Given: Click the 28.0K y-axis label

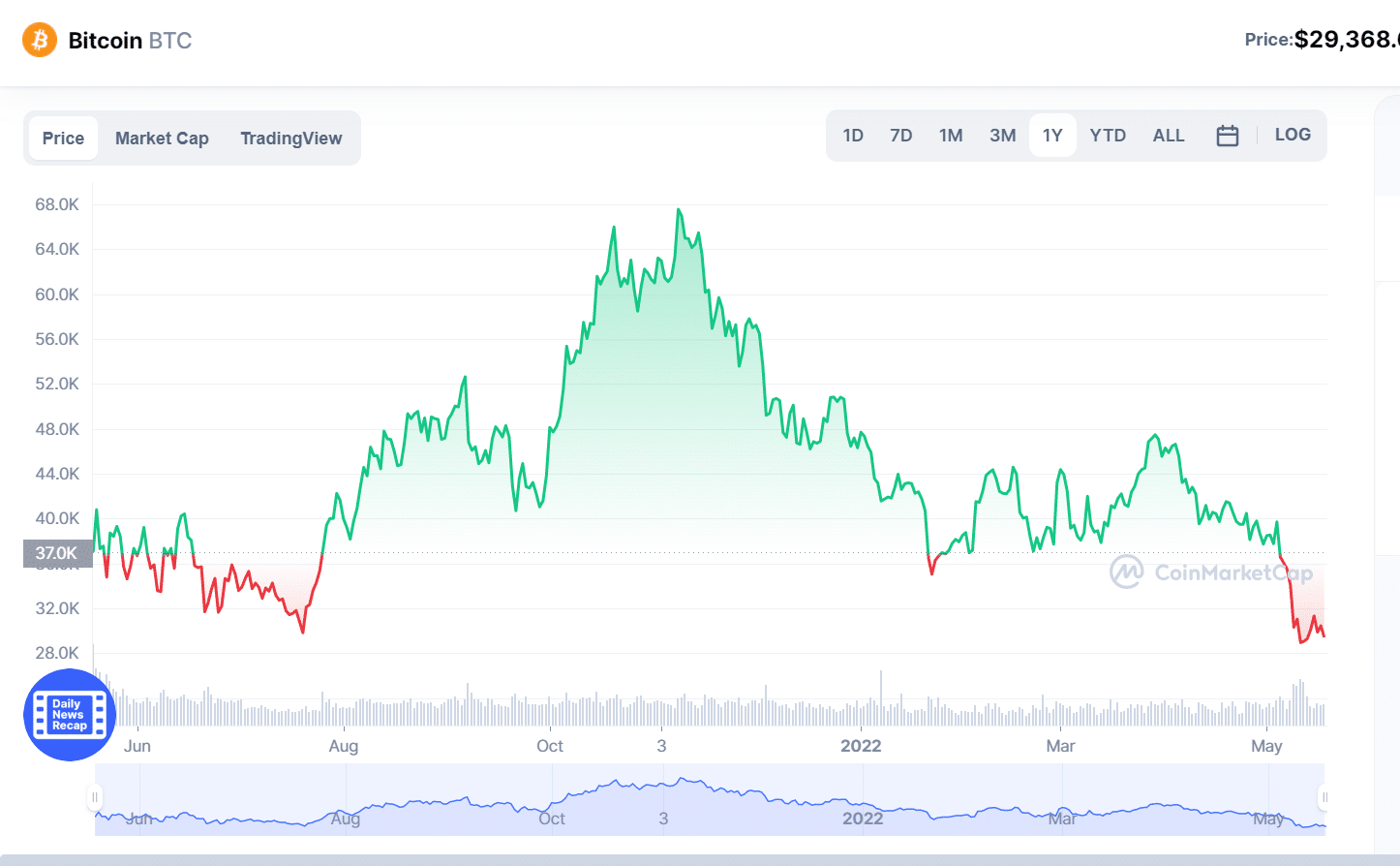Looking at the screenshot, I should (x=57, y=653).
